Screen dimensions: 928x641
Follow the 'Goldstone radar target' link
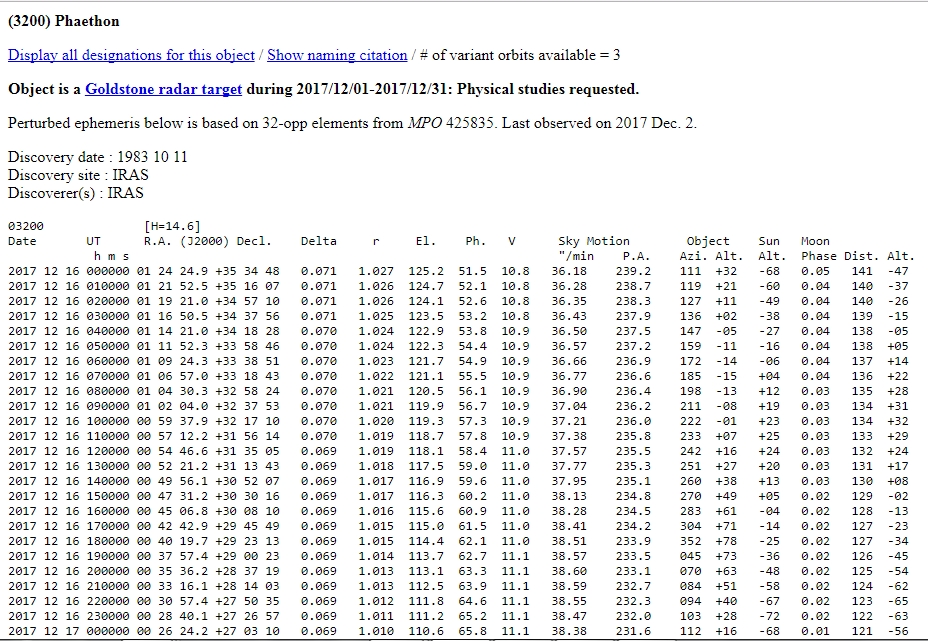tap(164, 89)
